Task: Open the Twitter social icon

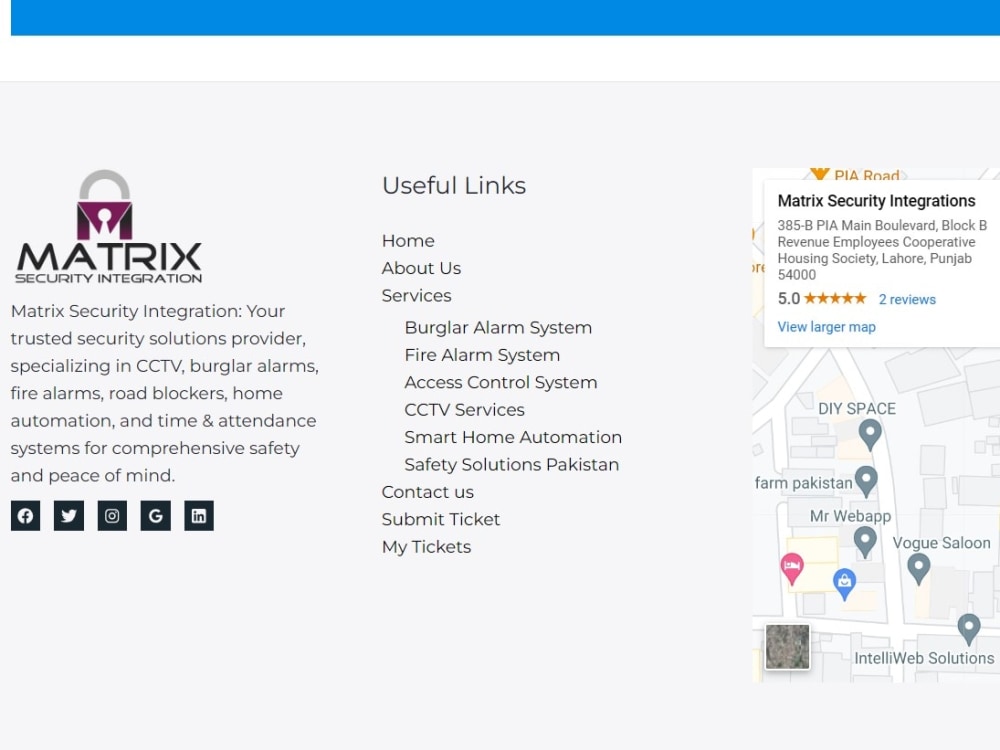Action: (69, 515)
